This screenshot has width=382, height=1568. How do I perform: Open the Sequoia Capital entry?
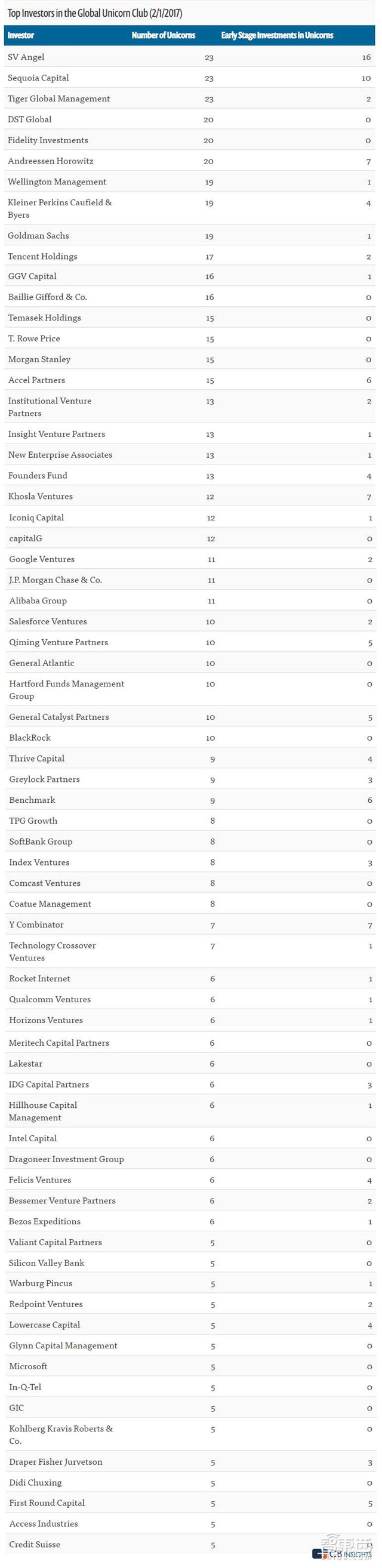[38, 78]
